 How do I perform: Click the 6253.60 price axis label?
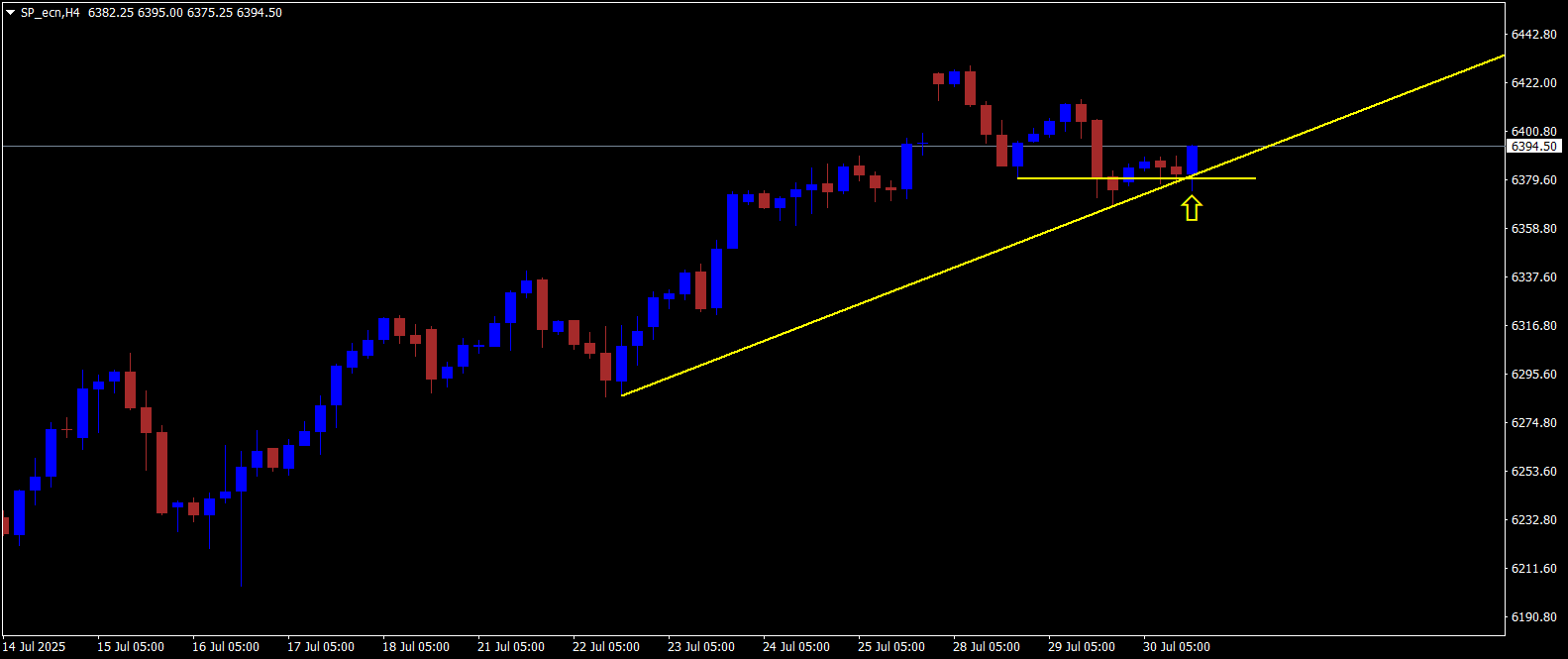pos(1533,472)
